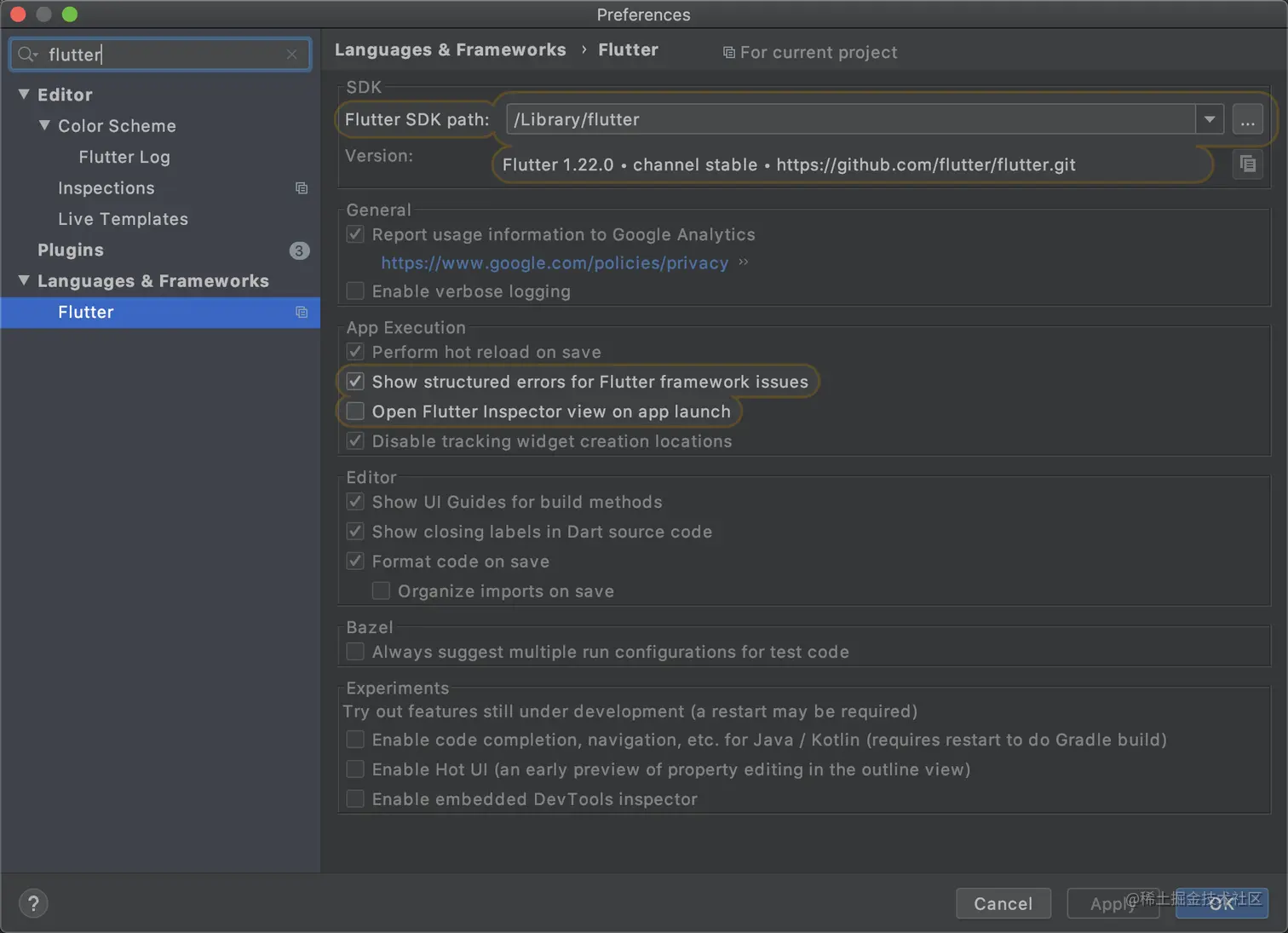The width and height of the screenshot is (1288, 933).
Task: Click project-level icon beside Flutter item
Action: 302,313
